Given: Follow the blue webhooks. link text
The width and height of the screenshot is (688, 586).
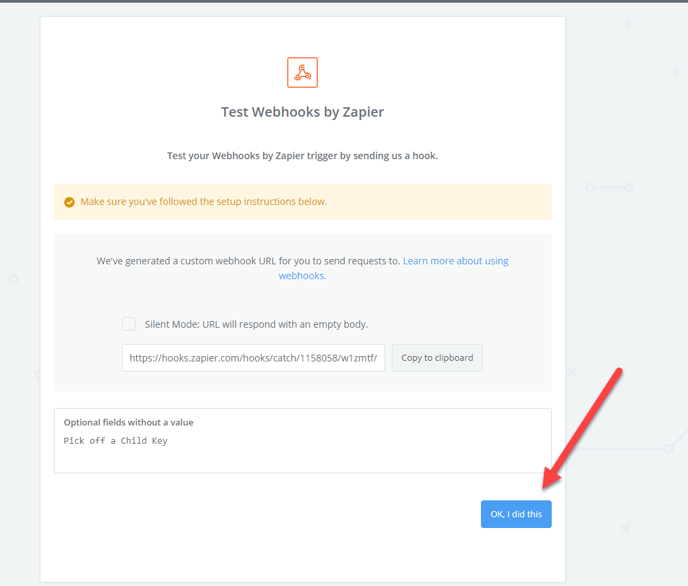Looking at the screenshot, I should 302,276.
